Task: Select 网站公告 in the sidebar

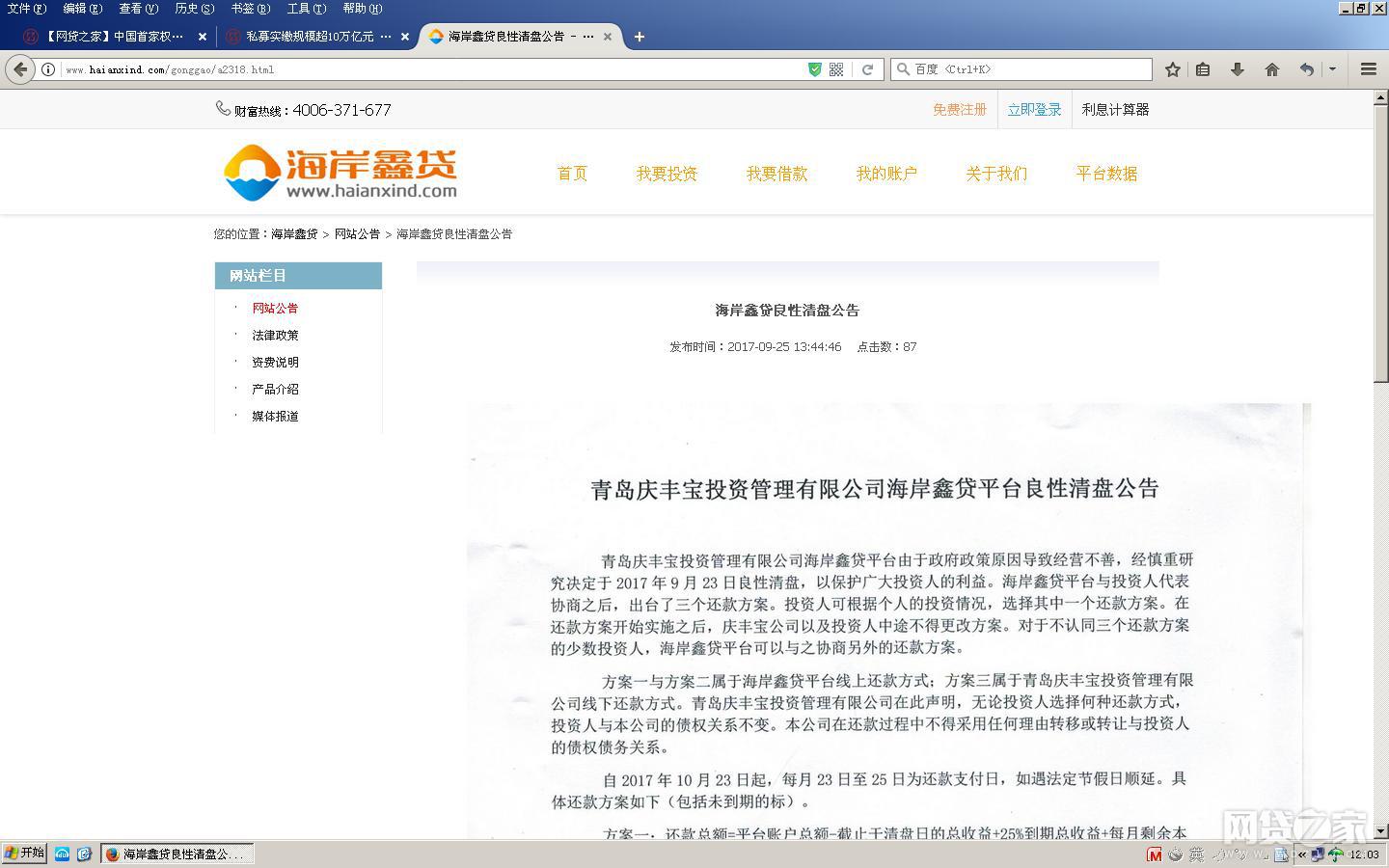Action: (275, 309)
